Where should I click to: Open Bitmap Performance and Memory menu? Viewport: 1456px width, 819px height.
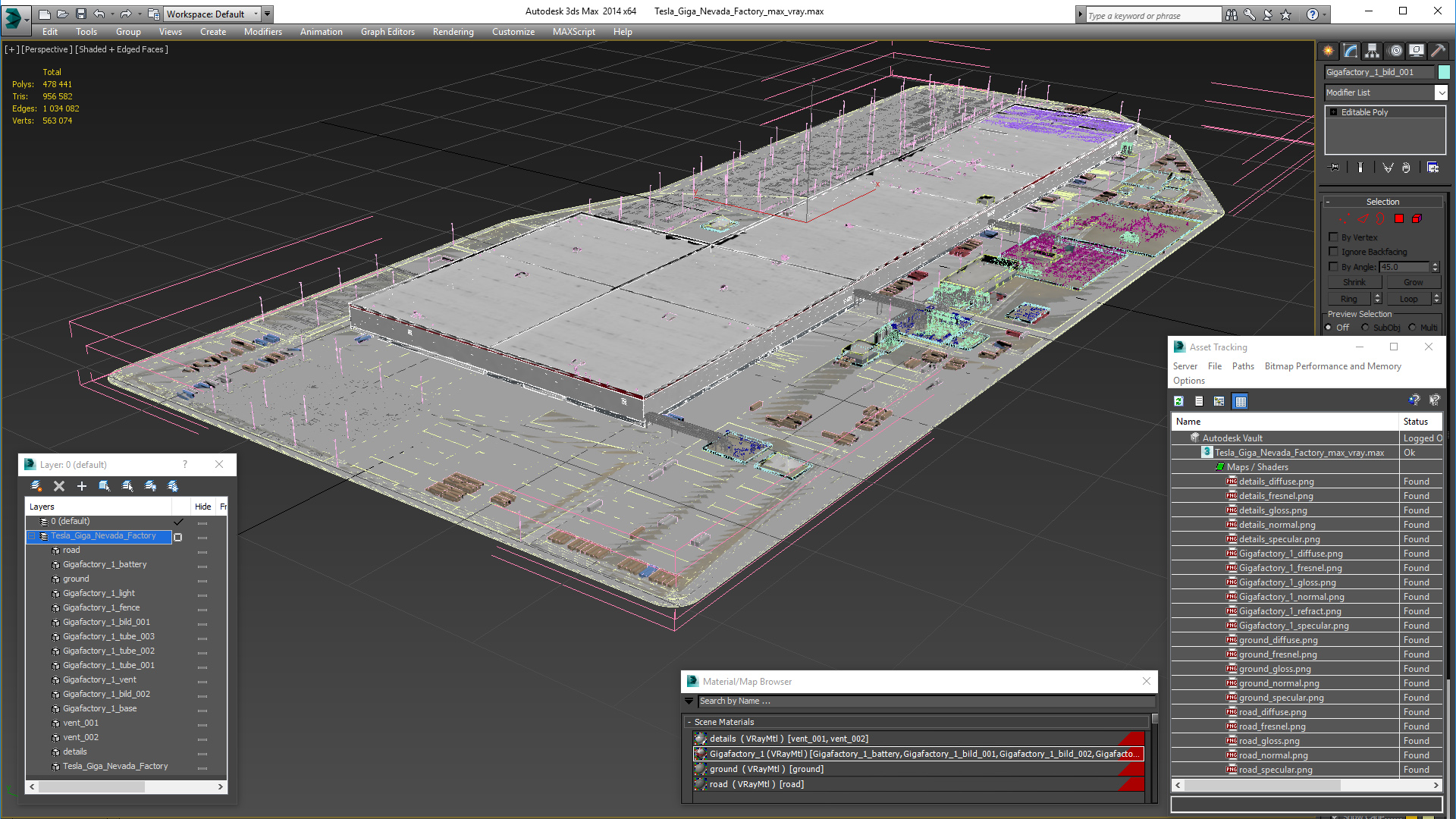pos(1332,366)
